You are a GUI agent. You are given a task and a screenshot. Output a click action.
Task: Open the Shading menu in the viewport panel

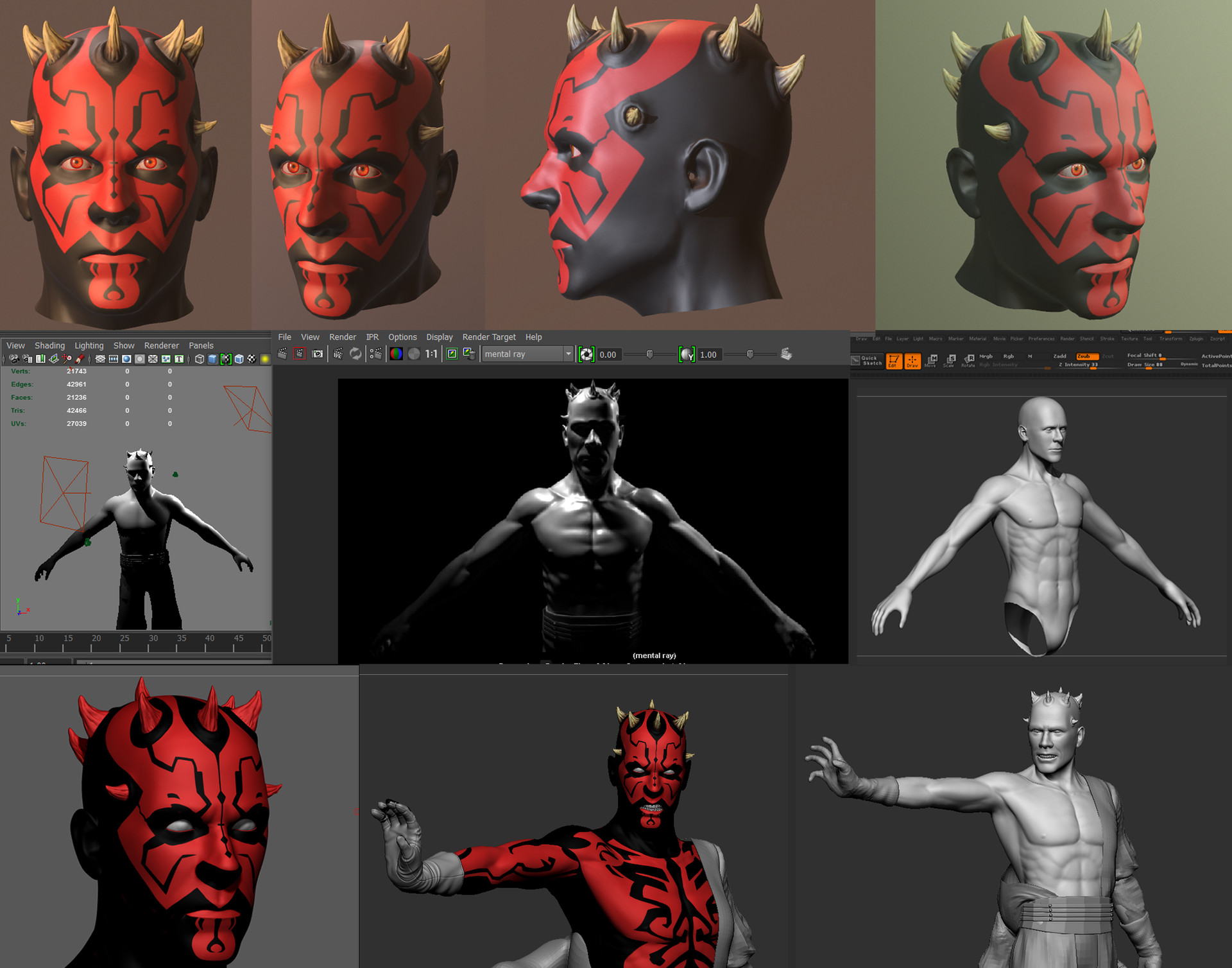(49, 345)
